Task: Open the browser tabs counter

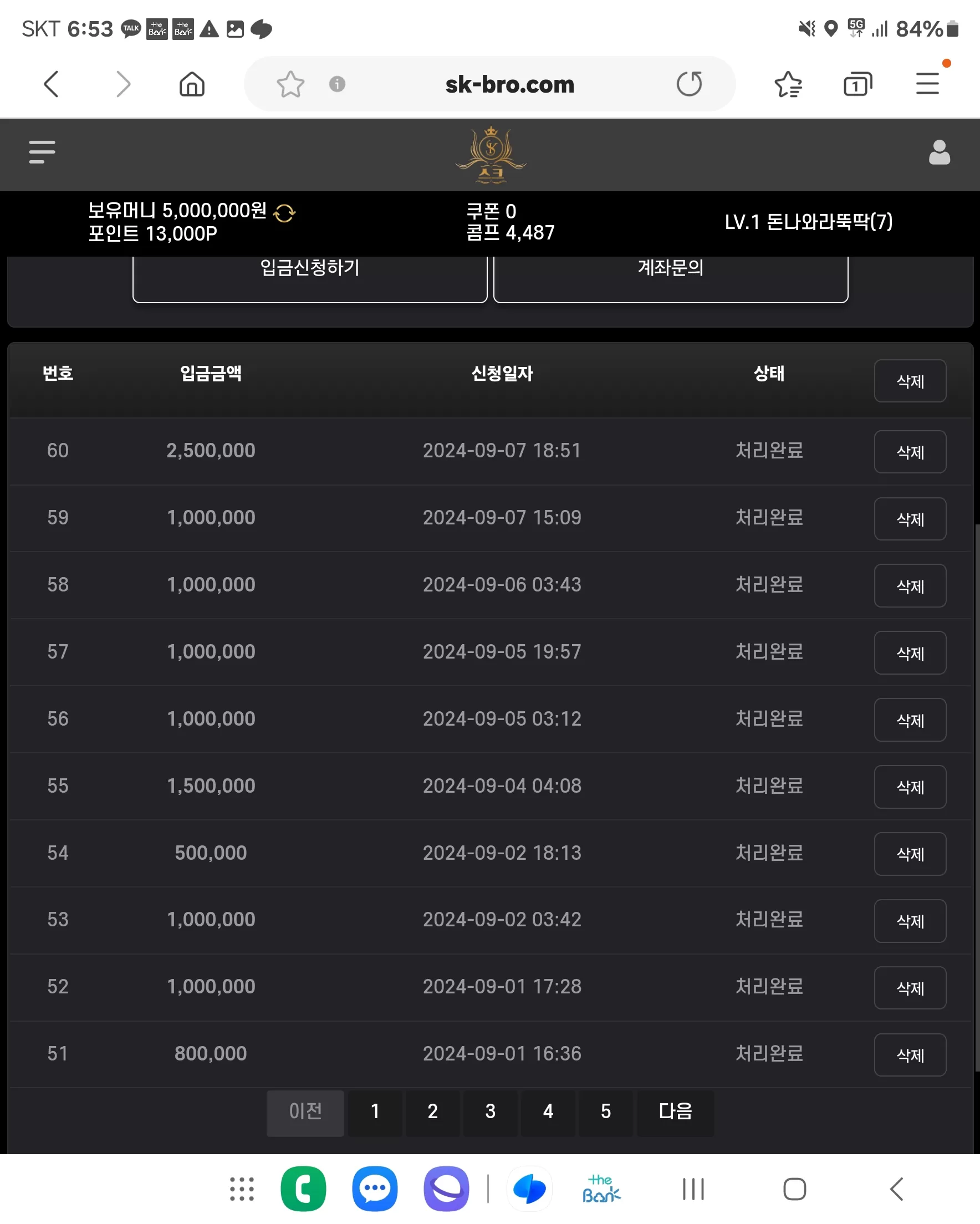Action: tap(857, 84)
